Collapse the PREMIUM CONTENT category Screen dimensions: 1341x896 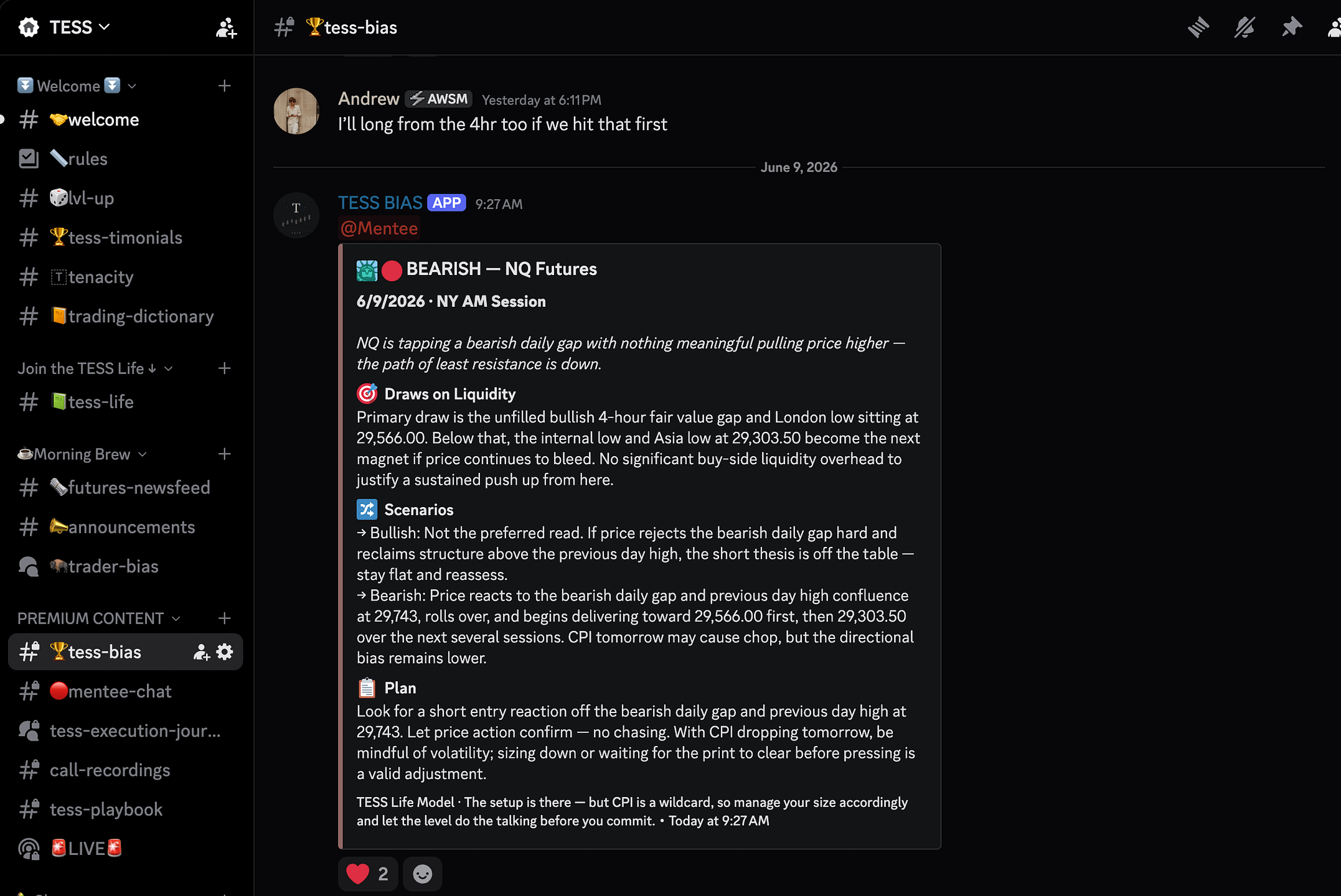coord(99,618)
